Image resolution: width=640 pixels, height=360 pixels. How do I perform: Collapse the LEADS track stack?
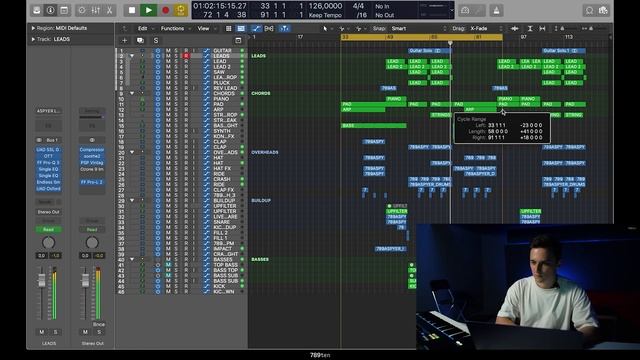point(132,56)
